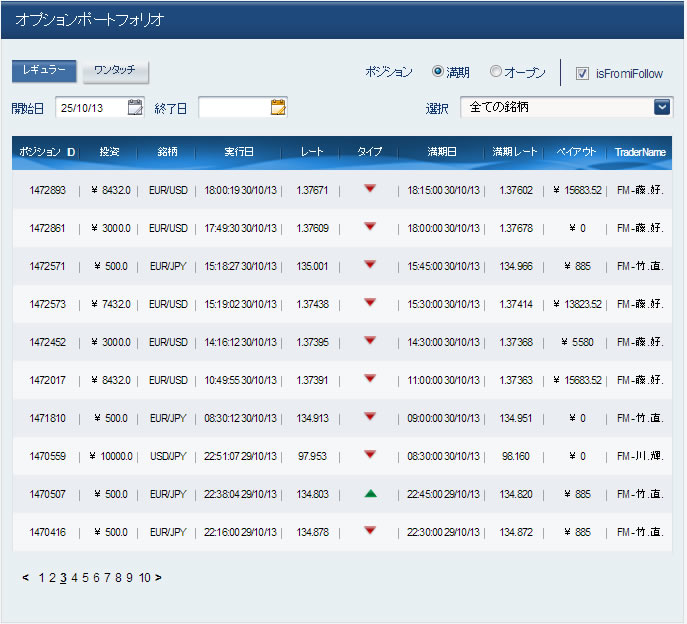
Task: Click the 実行日 column header
Action: coord(239,152)
